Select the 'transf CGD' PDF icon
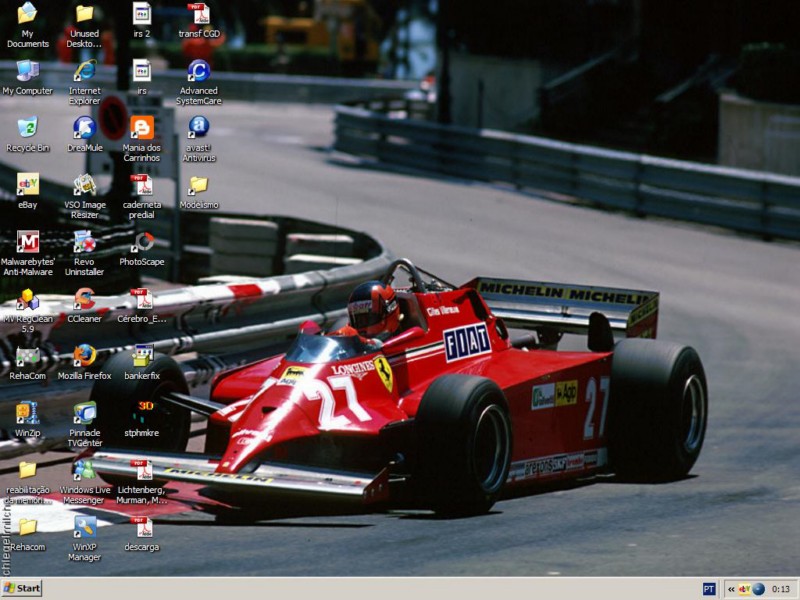 coord(199,14)
